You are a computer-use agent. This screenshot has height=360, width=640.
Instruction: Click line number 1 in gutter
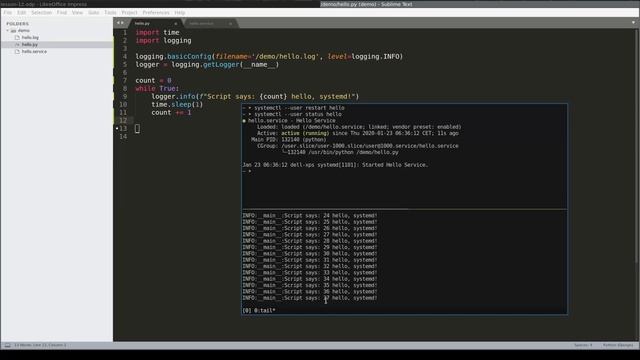click(x=125, y=33)
